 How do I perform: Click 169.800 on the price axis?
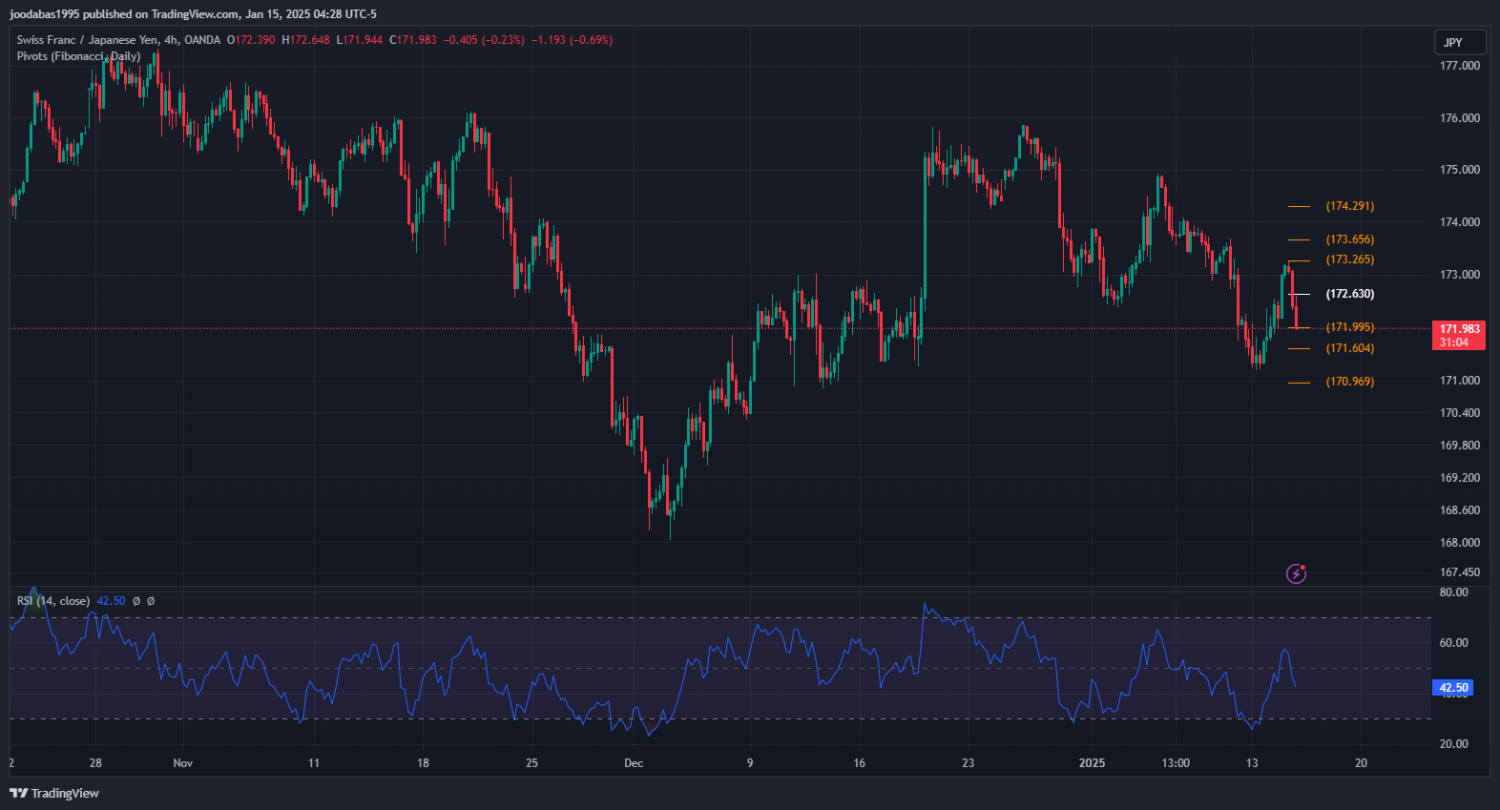(1459, 446)
